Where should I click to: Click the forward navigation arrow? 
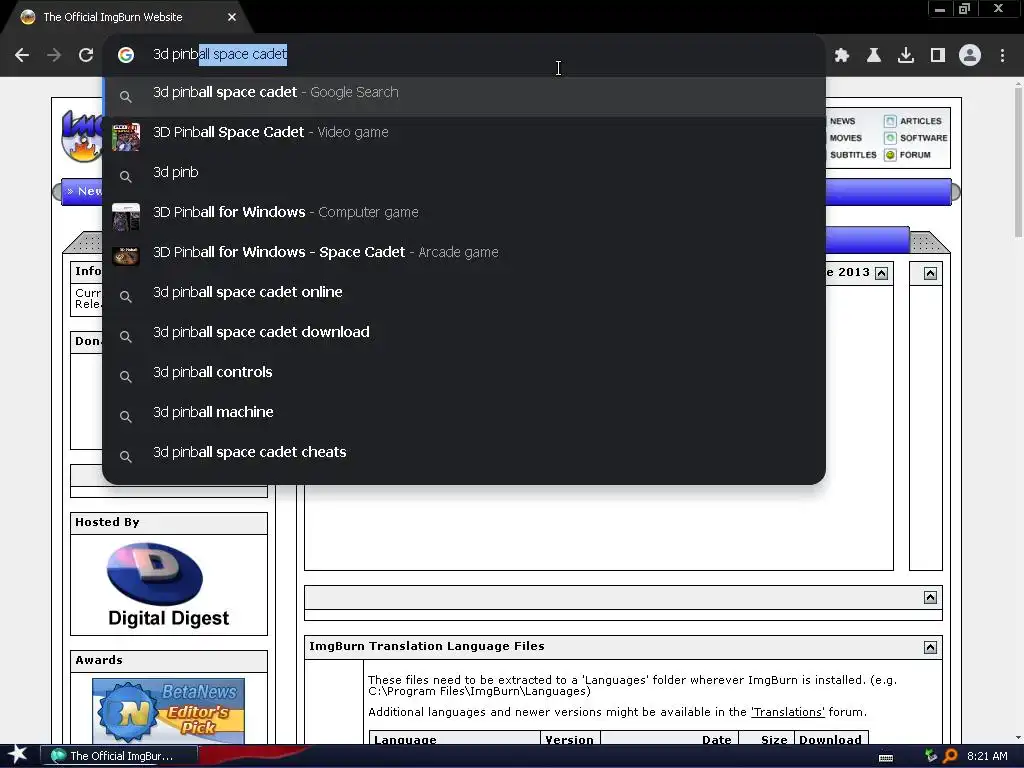[54, 55]
